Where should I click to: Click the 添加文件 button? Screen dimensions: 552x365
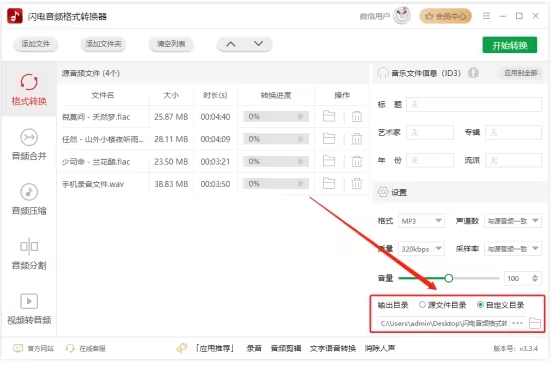(36, 44)
